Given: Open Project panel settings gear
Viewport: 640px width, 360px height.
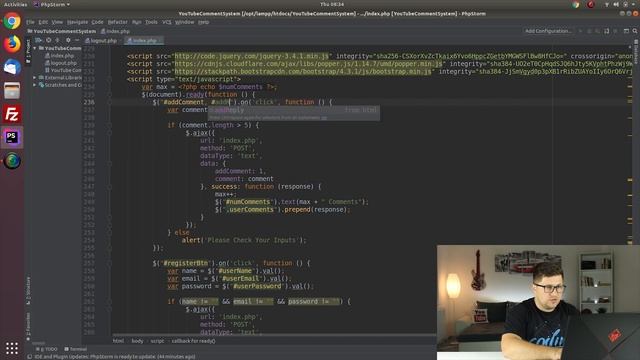Looking at the screenshot, I should coord(68,40).
